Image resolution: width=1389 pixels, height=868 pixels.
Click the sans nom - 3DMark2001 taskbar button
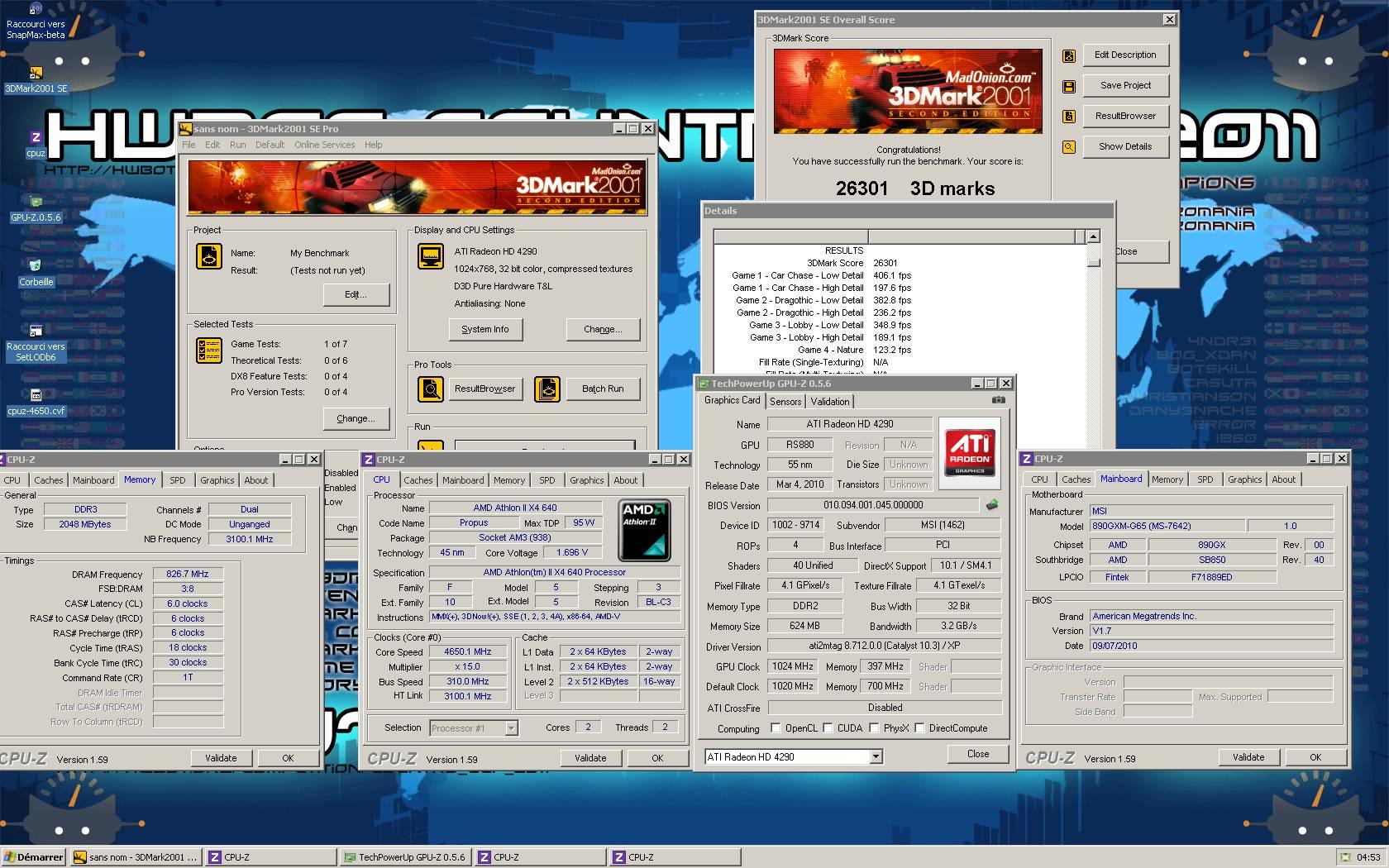tap(136, 857)
